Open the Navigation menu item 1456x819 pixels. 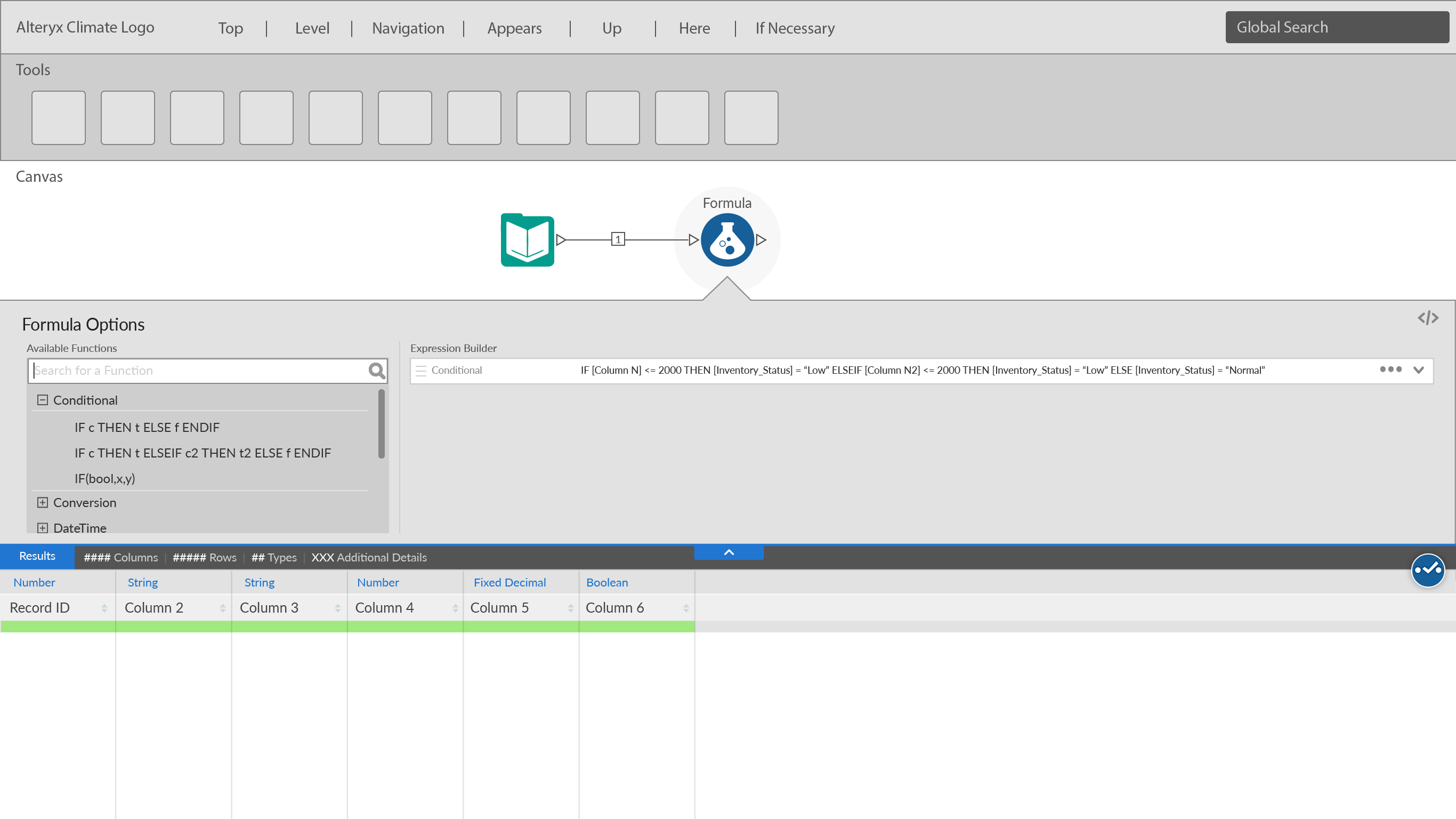(408, 28)
